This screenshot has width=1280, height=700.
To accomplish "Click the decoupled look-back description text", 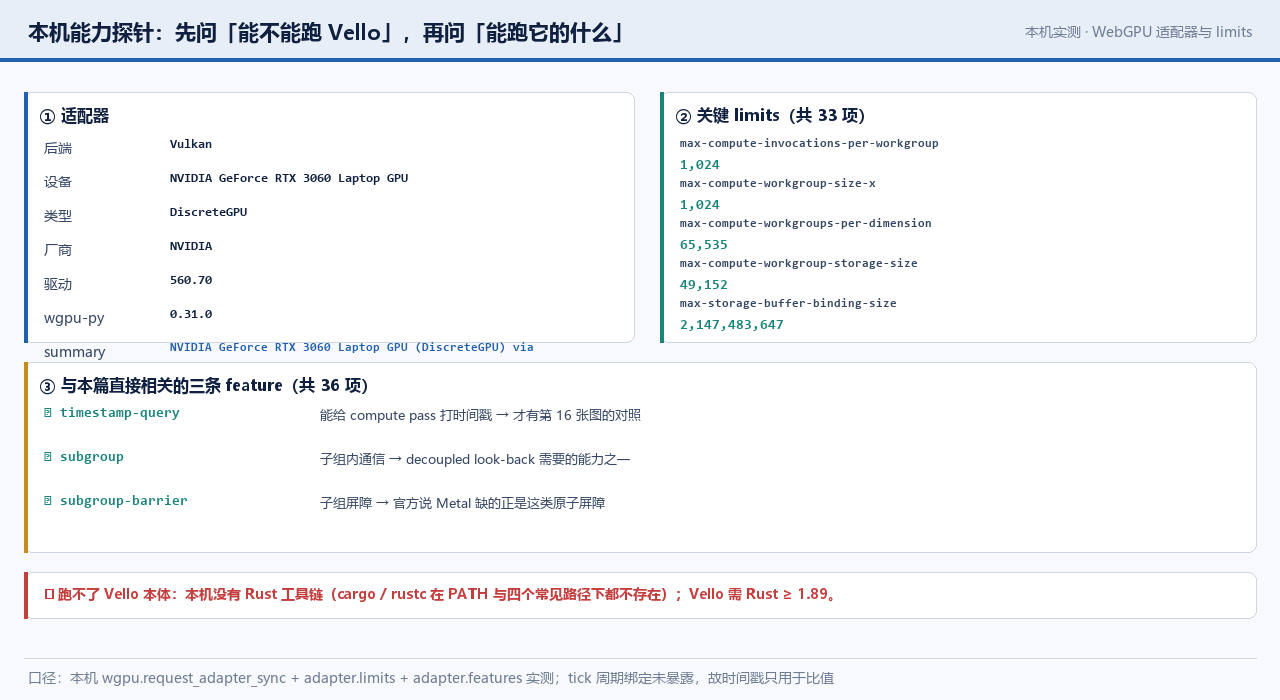I will point(475,459).
